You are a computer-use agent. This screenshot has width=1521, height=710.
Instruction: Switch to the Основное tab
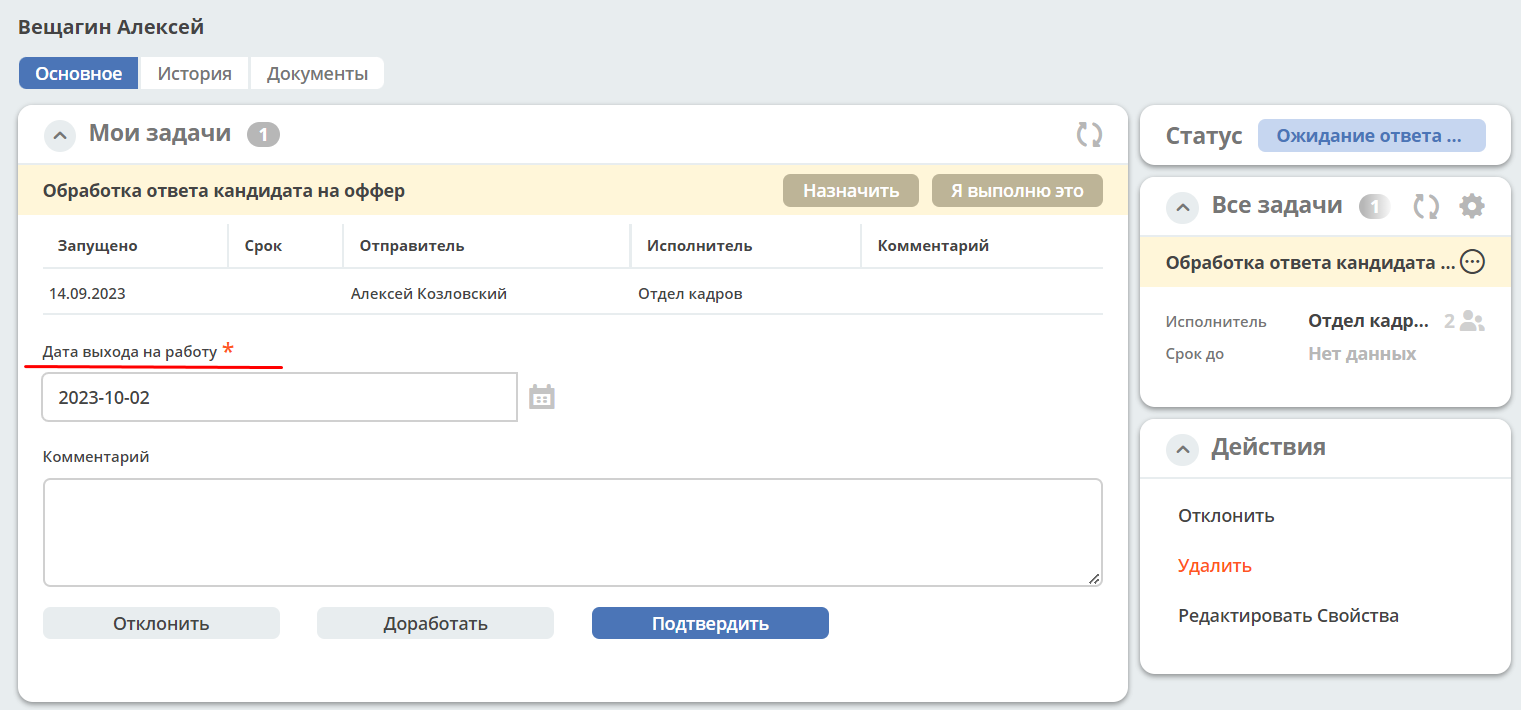click(x=79, y=73)
